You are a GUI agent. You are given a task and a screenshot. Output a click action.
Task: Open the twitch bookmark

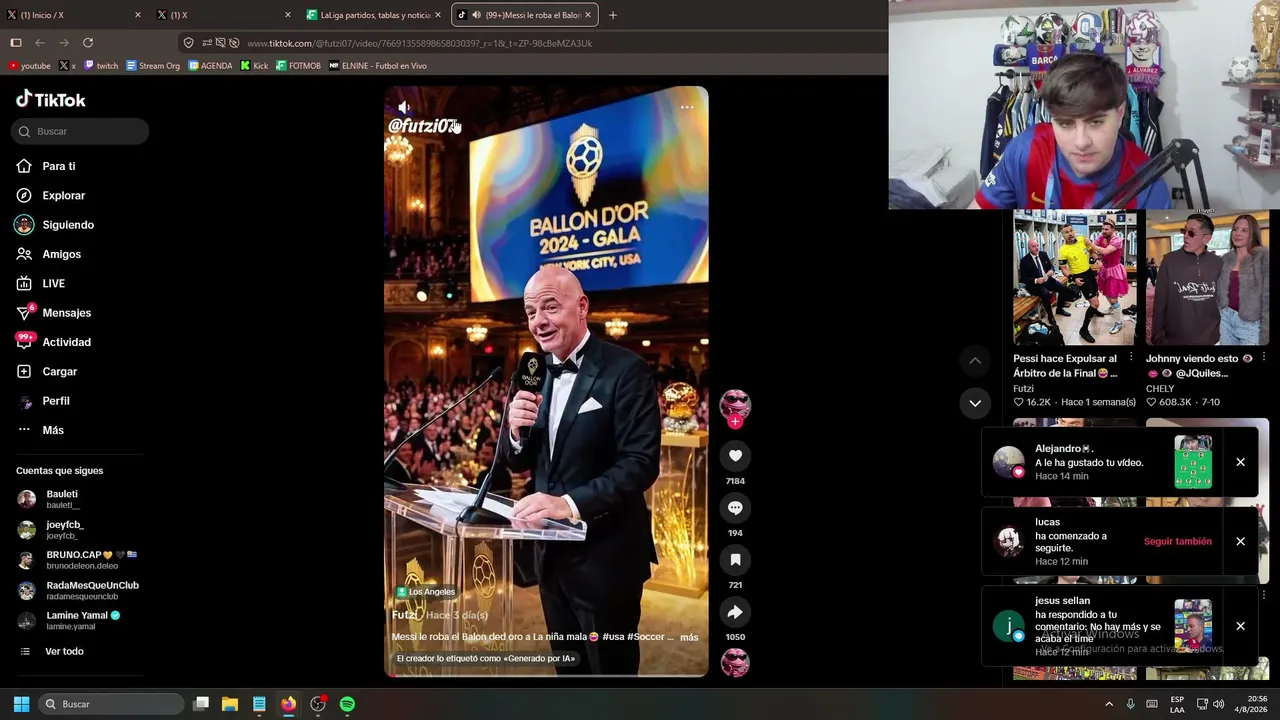pos(101,66)
